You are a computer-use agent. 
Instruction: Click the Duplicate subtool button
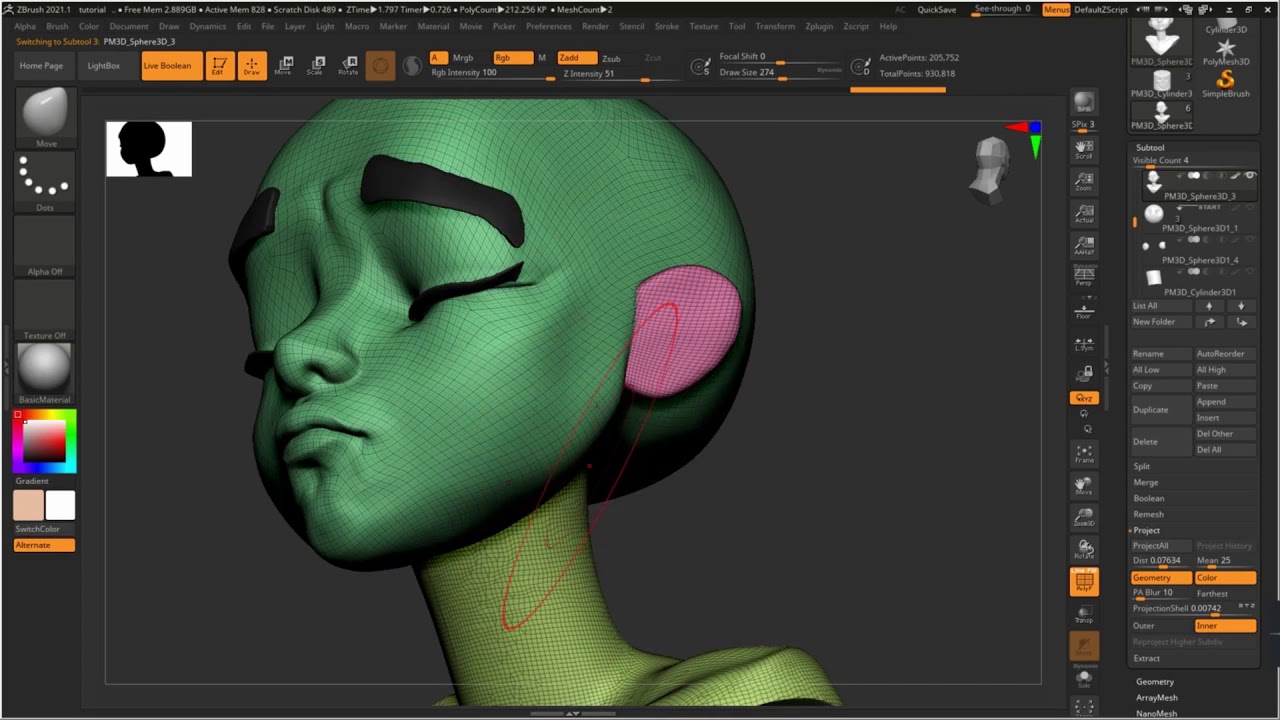(1161, 409)
